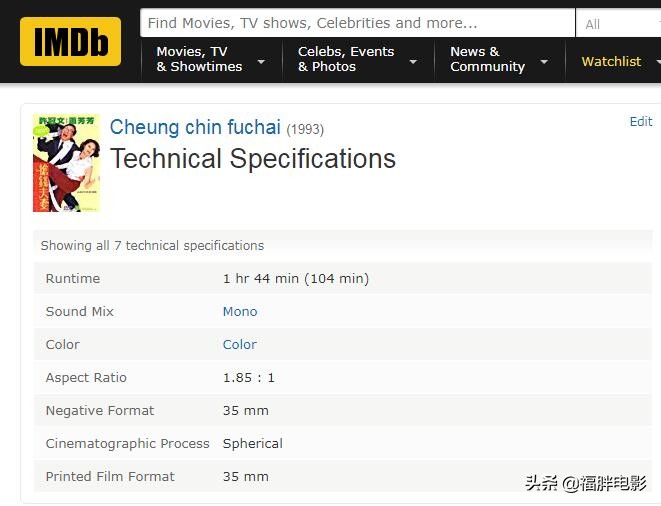Open the Cheung chin fuchai title link

click(x=195, y=127)
